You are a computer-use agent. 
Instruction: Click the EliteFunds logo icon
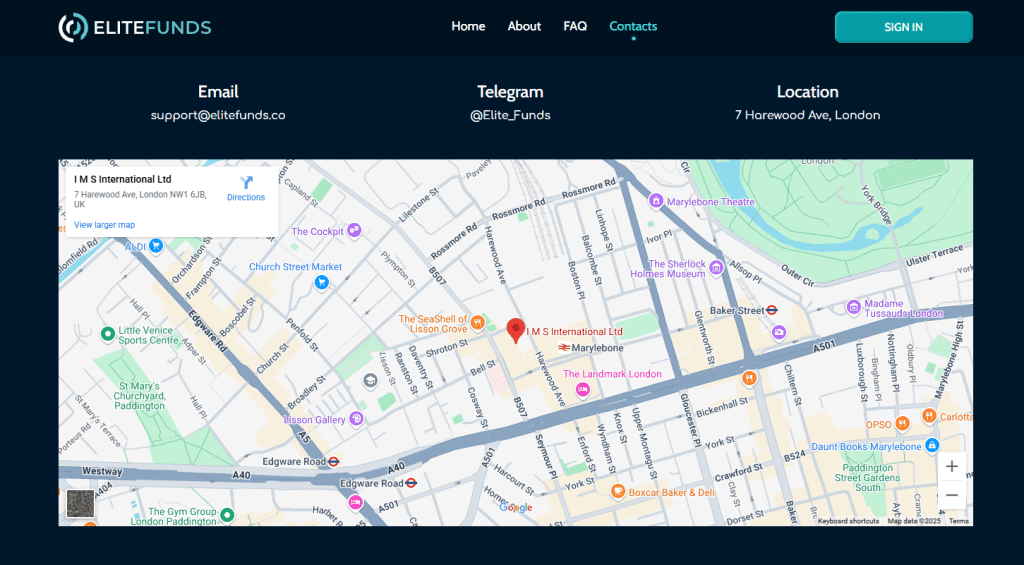pos(74,28)
